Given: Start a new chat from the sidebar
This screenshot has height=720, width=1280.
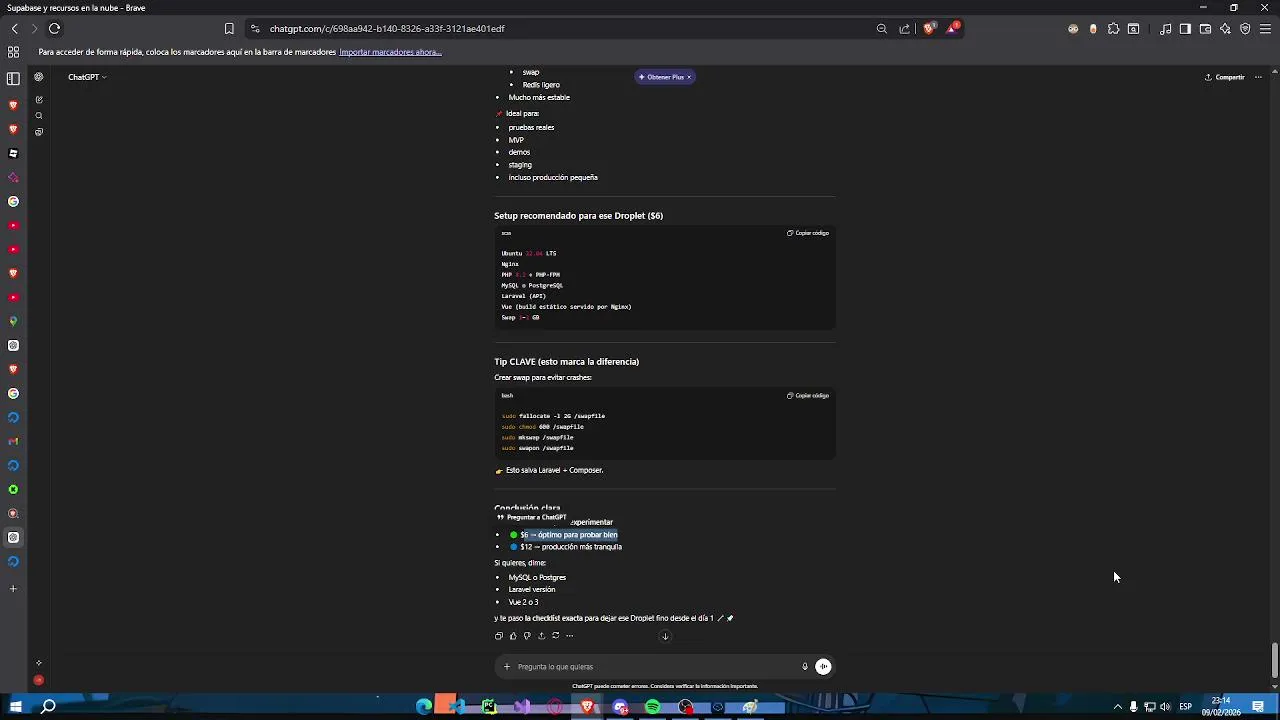Looking at the screenshot, I should [x=39, y=100].
